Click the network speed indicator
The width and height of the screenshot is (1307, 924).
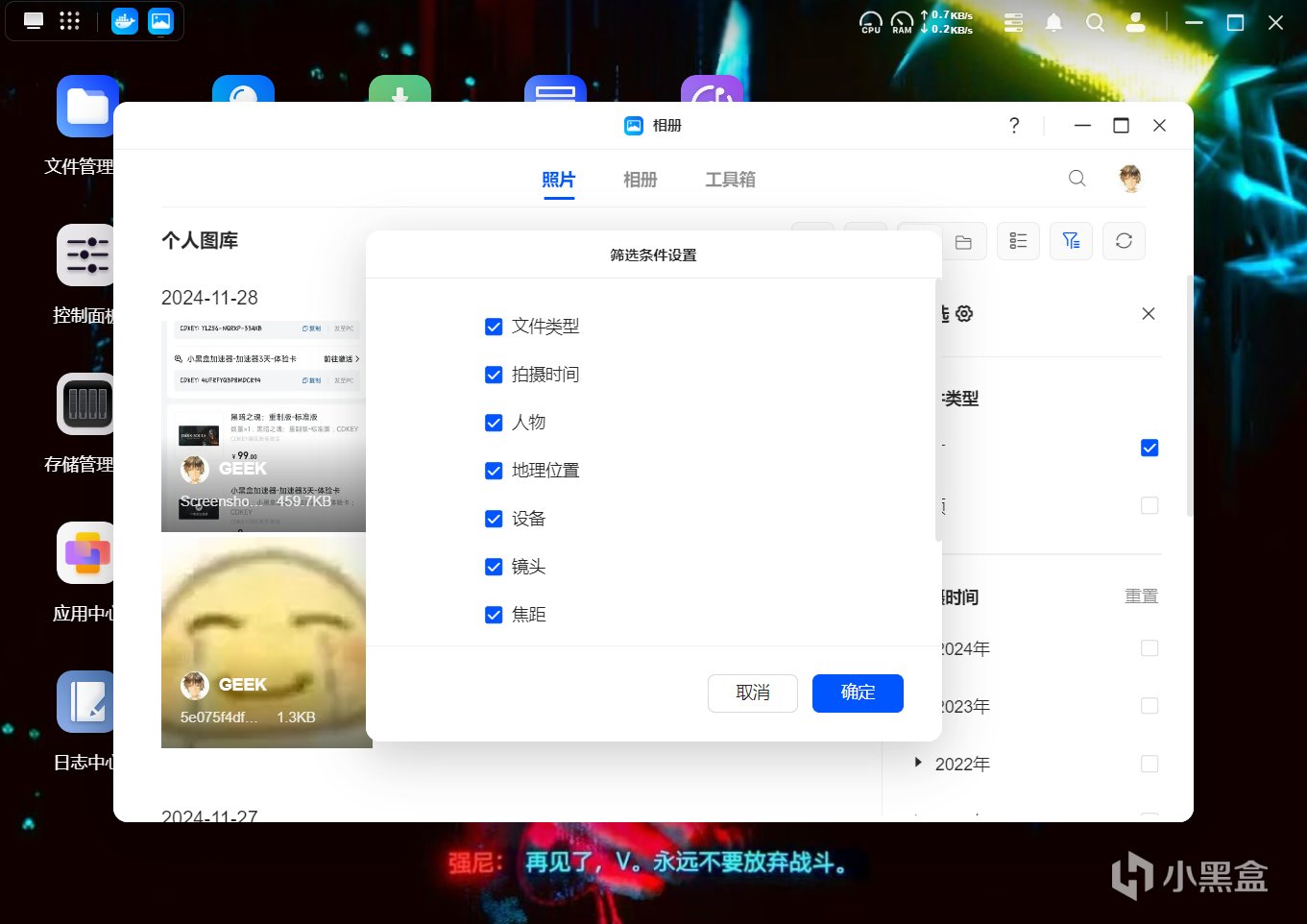coord(947,22)
